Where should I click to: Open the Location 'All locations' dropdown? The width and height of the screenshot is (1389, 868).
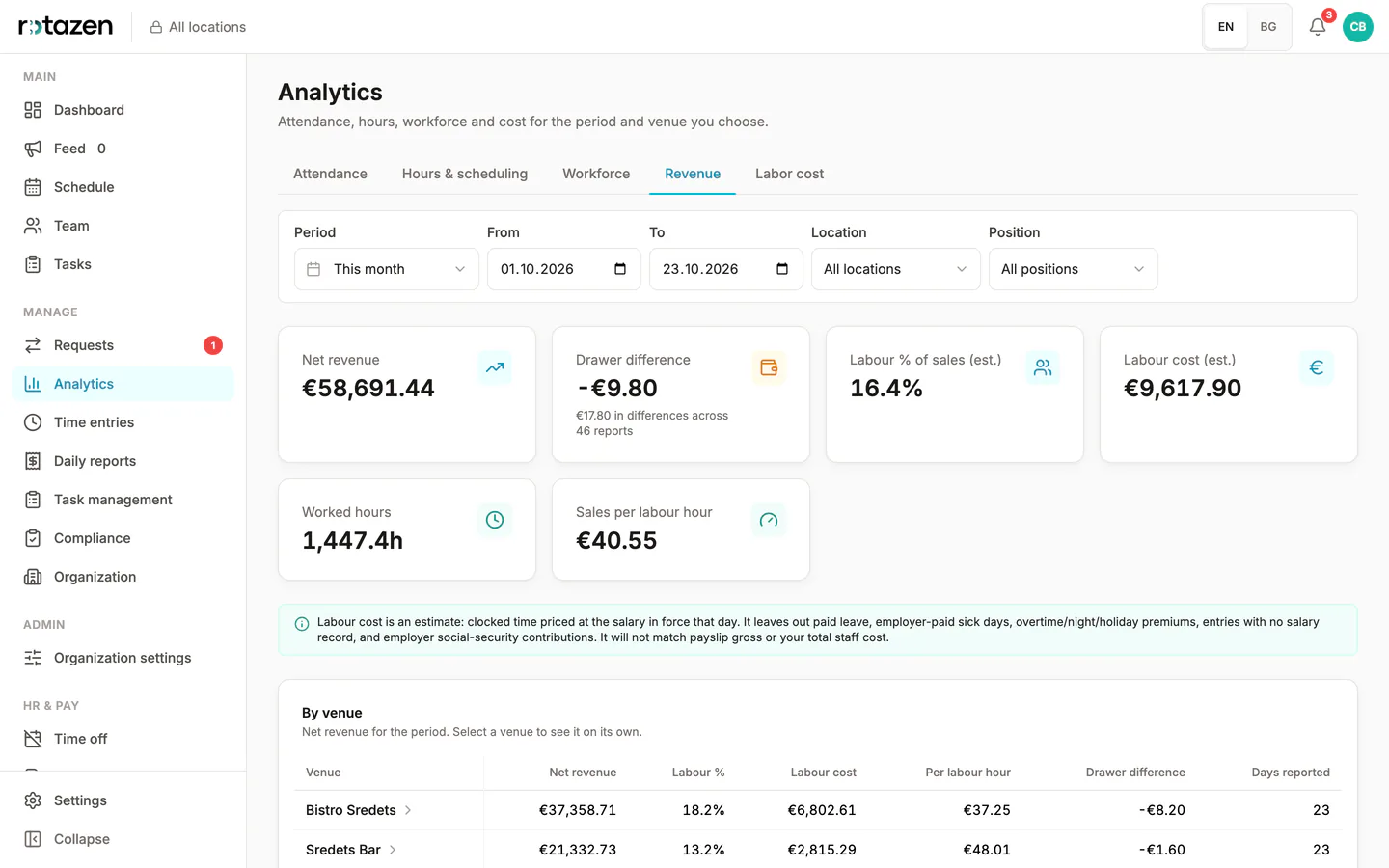click(896, 269)
